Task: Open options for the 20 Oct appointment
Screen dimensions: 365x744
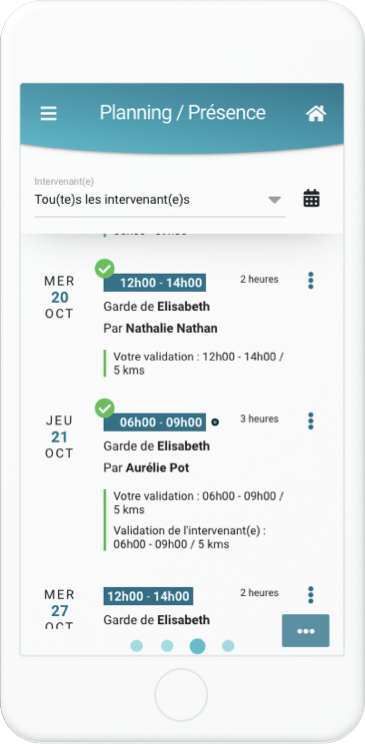Action: click(x=311, y=280)
